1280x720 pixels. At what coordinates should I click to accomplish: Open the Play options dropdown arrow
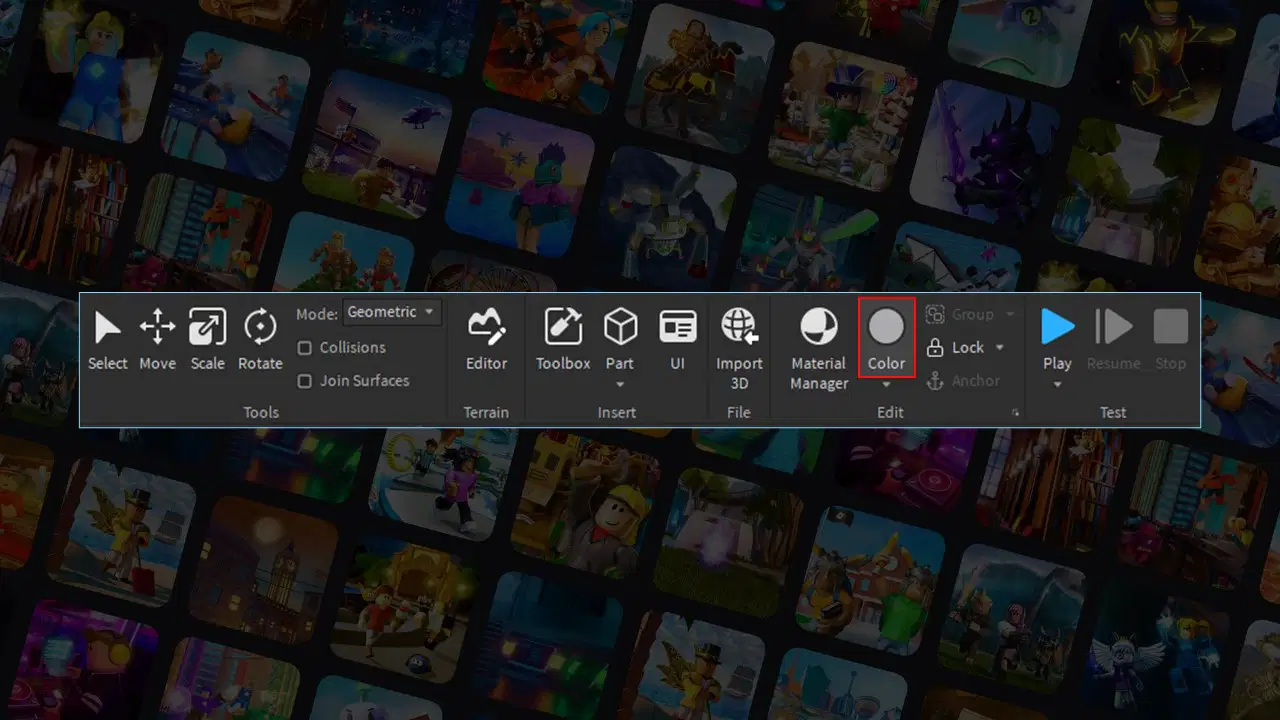click(1057, 384)
